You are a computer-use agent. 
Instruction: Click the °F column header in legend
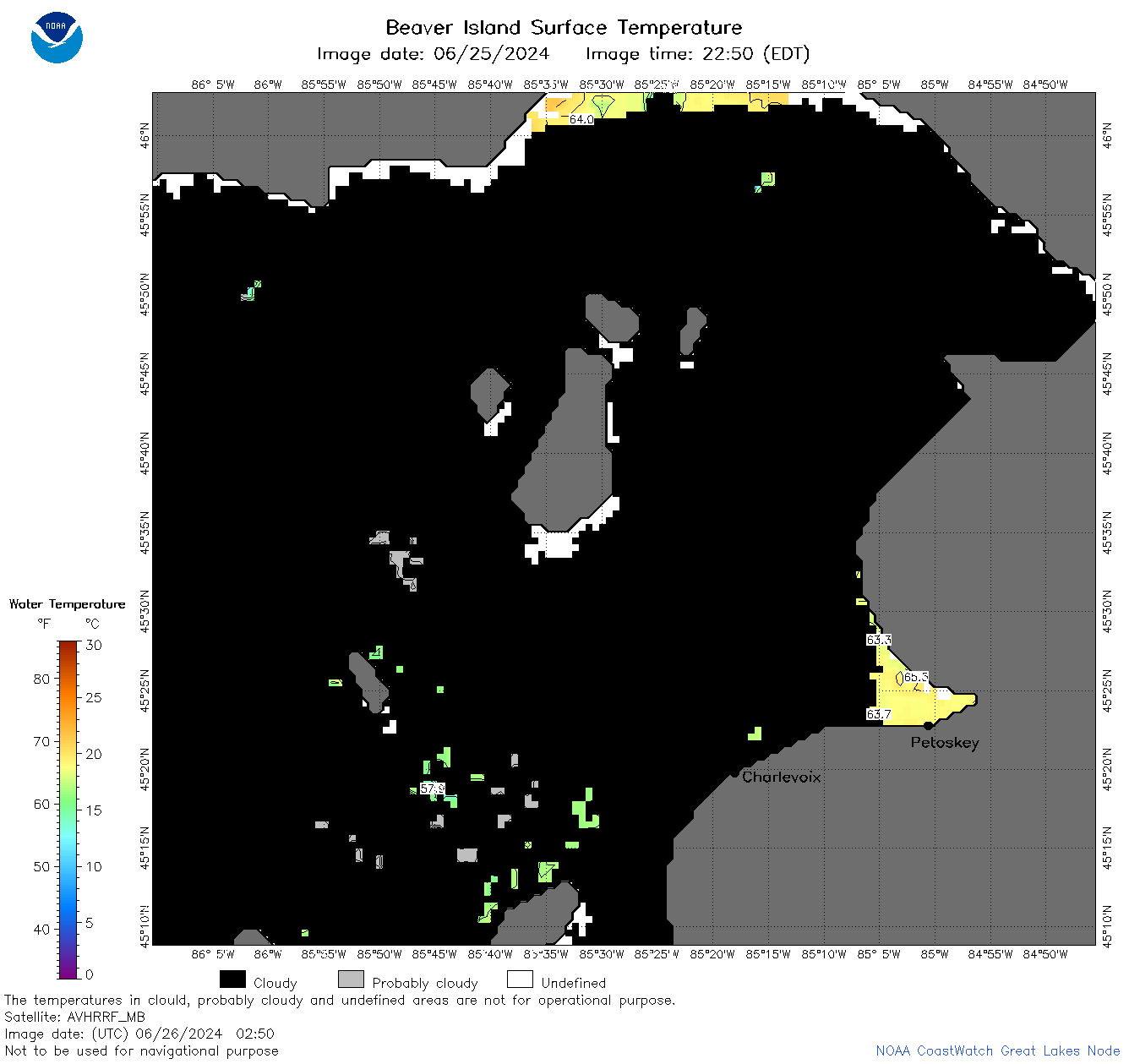coord(44,624)
